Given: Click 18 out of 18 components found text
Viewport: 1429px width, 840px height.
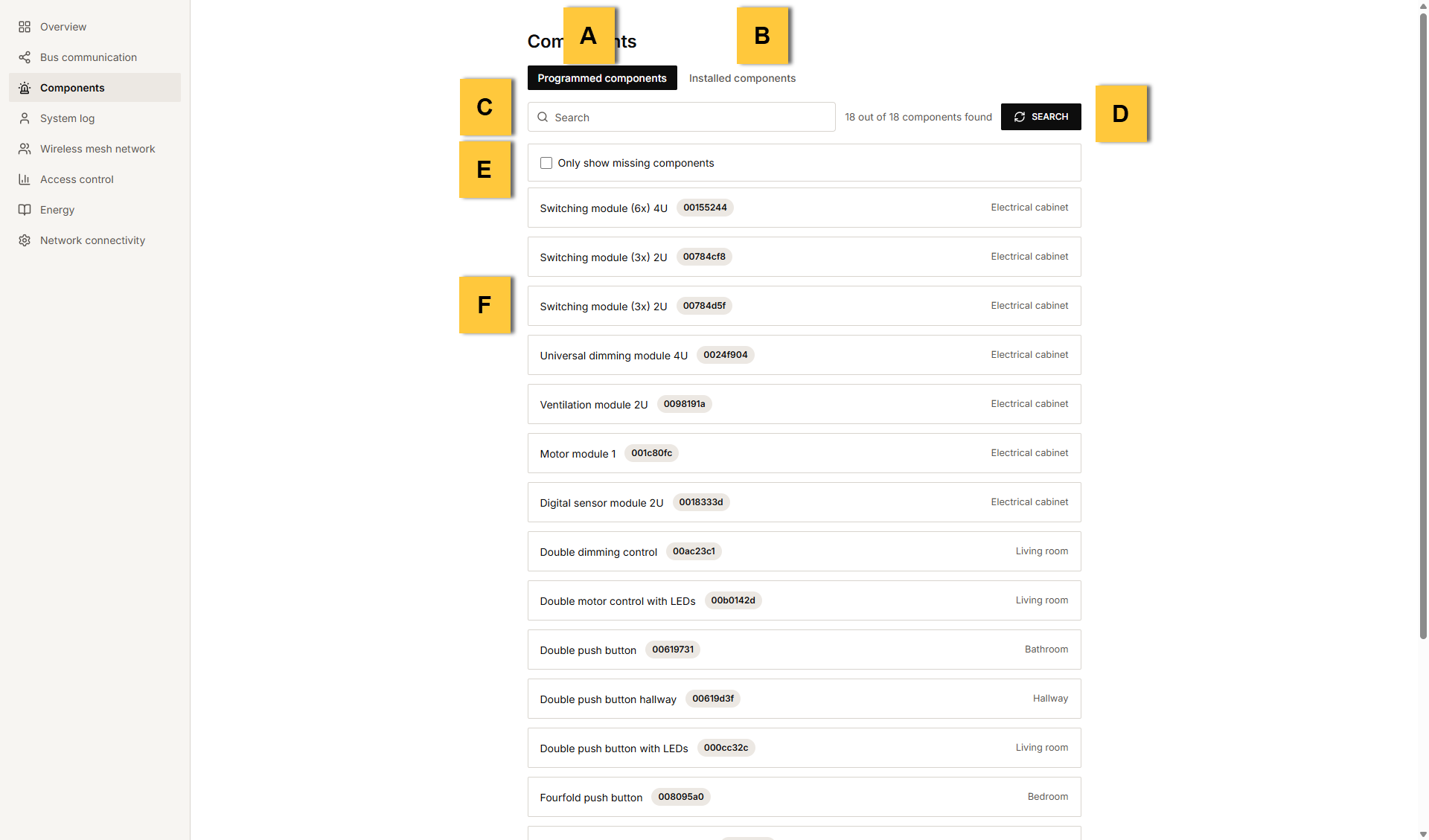Looking at the screenshot, I should click(x=918, y=117).
